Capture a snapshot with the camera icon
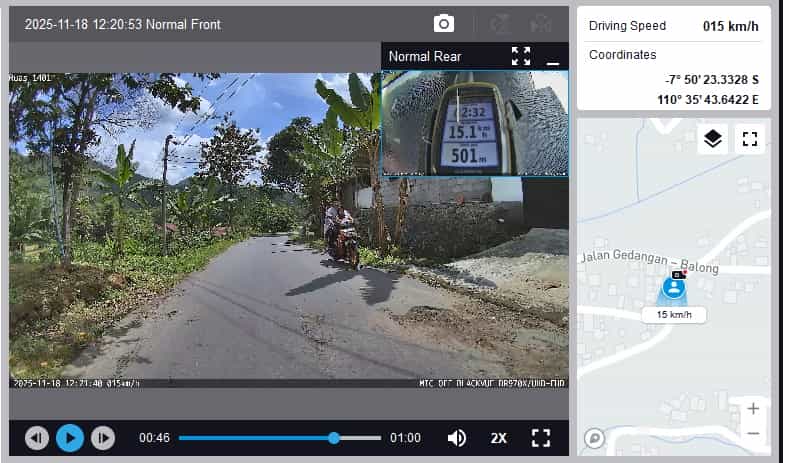 click(x=444, y=24)
